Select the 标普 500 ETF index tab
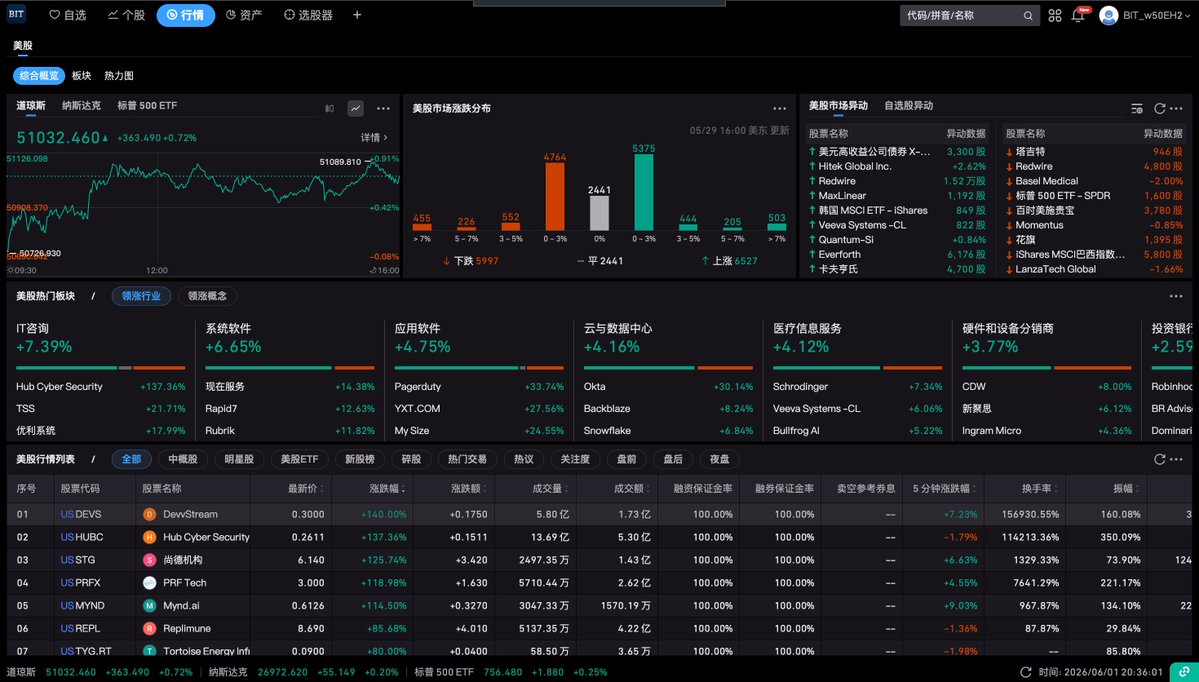This screenshot has height=682, width=1199. (x=147, y=106)
